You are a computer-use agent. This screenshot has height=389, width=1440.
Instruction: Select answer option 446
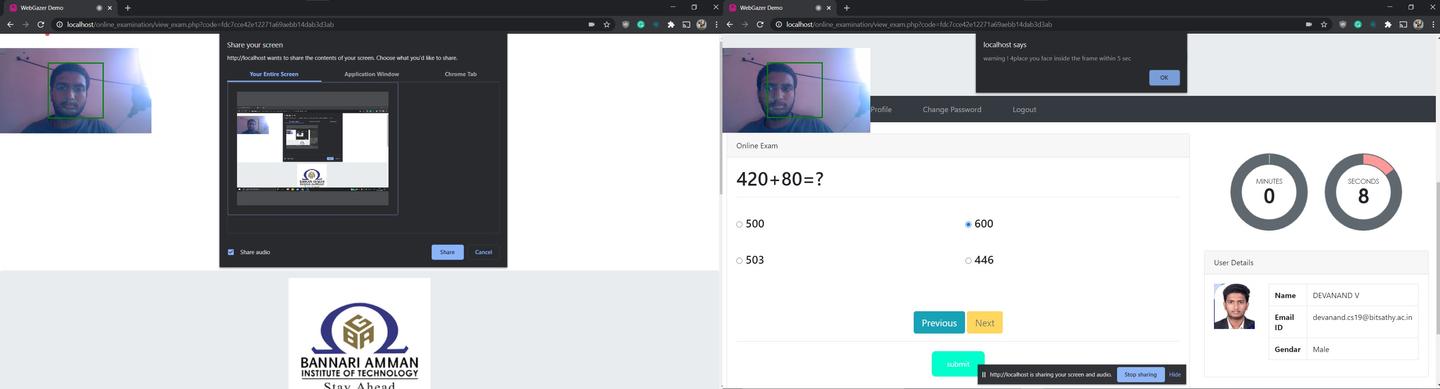(968, 260)
